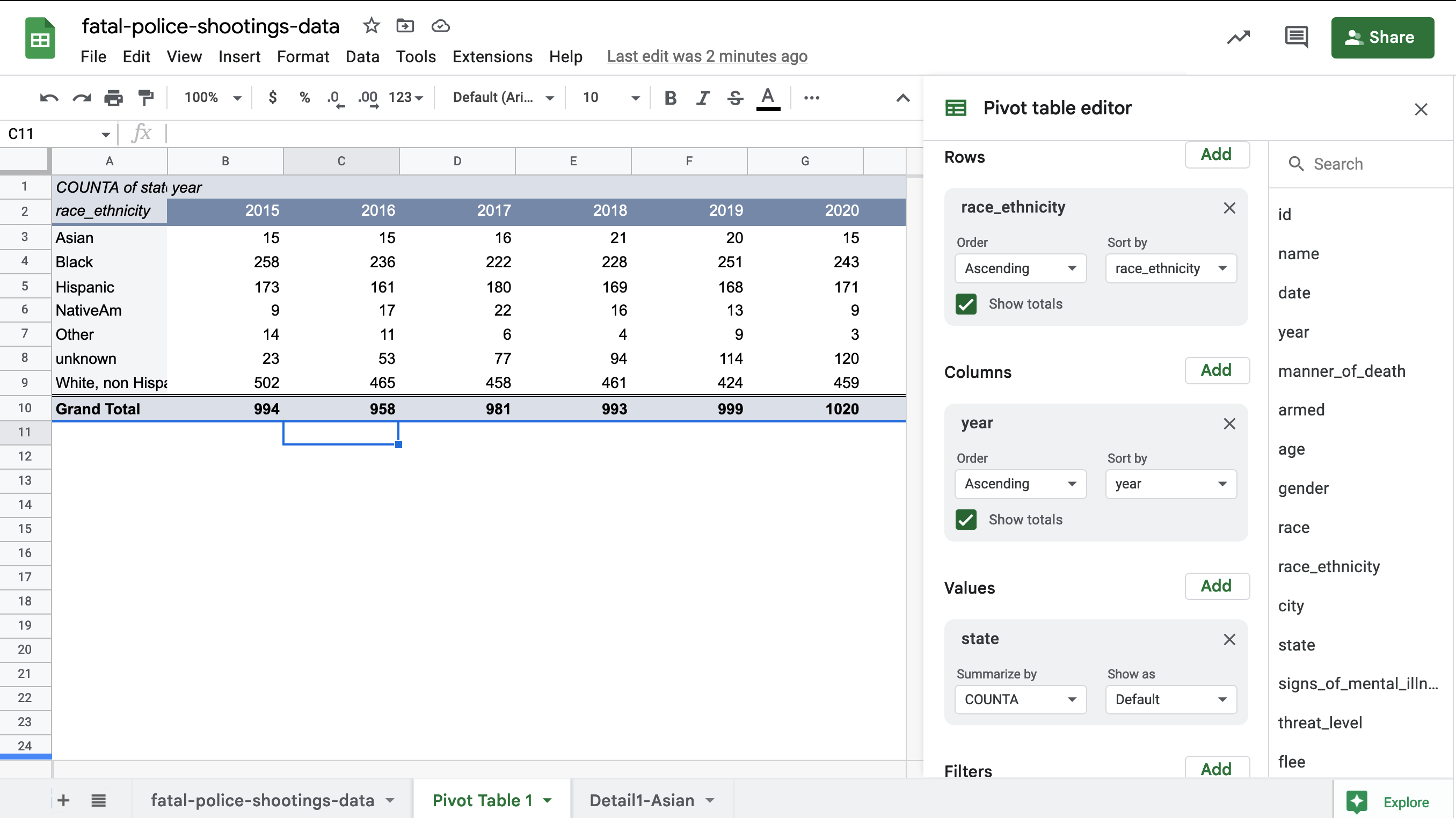The image size is (1456, 818).
Task: Open the more toolbar options menu
Action: point(812,98)
